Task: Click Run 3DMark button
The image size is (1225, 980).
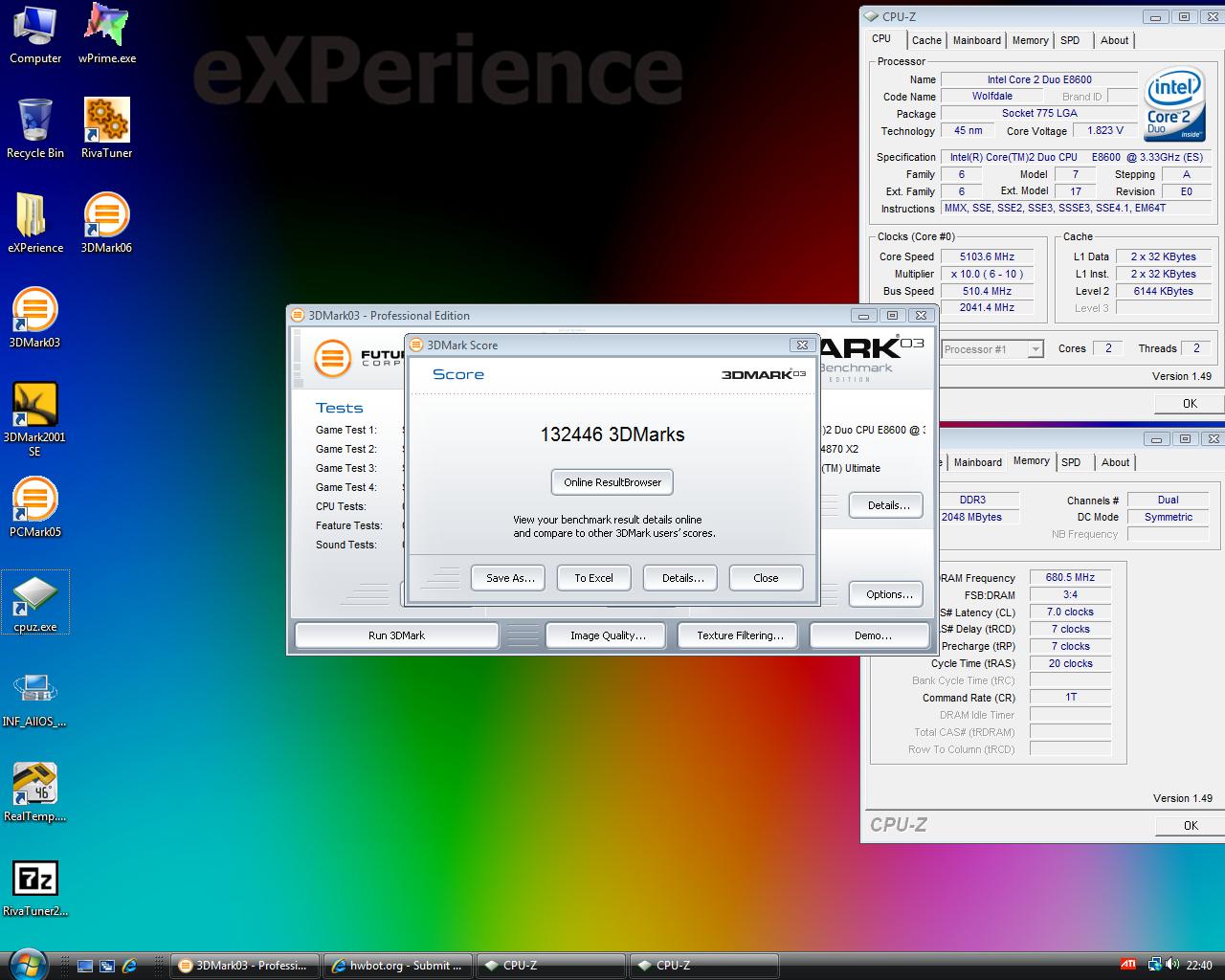Action: click(x=396, y=635)
